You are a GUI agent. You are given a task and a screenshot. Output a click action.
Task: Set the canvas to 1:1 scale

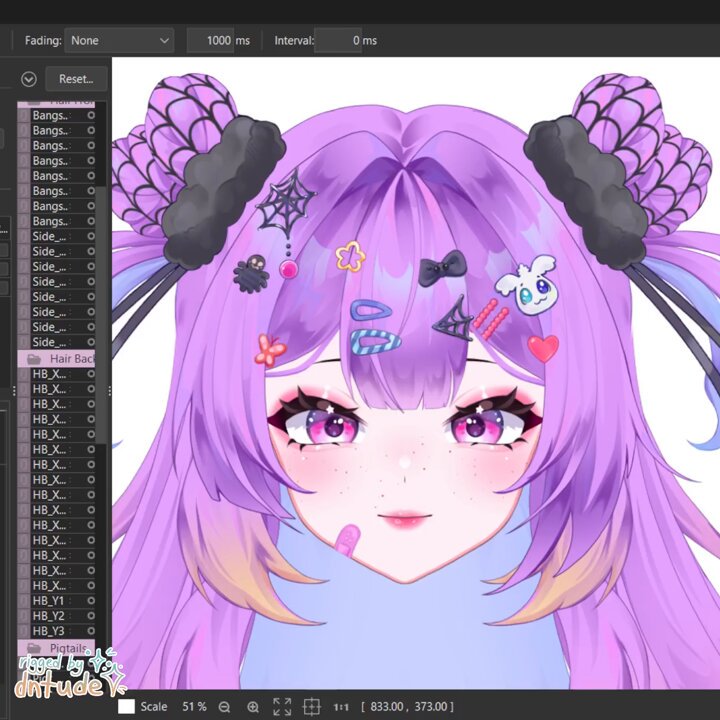[x=341, y=707]
